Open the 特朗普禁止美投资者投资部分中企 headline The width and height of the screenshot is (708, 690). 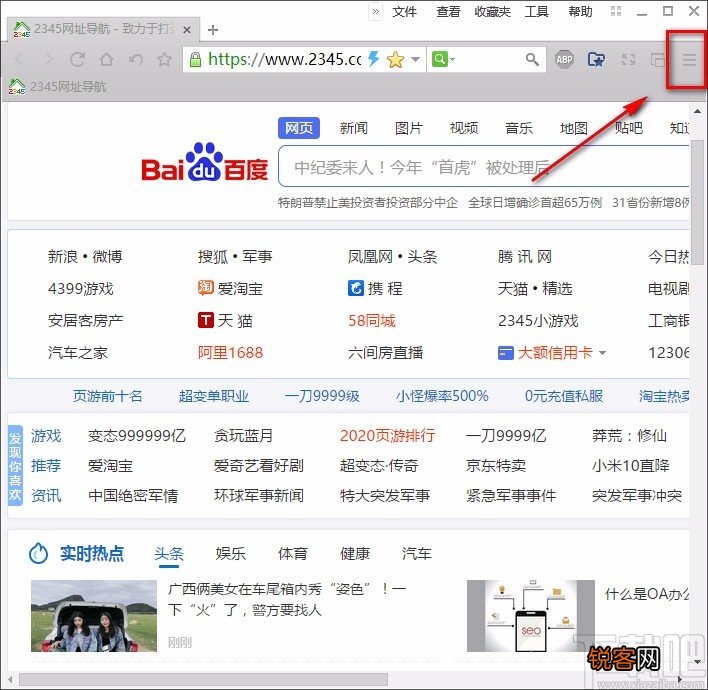(368, 202)
